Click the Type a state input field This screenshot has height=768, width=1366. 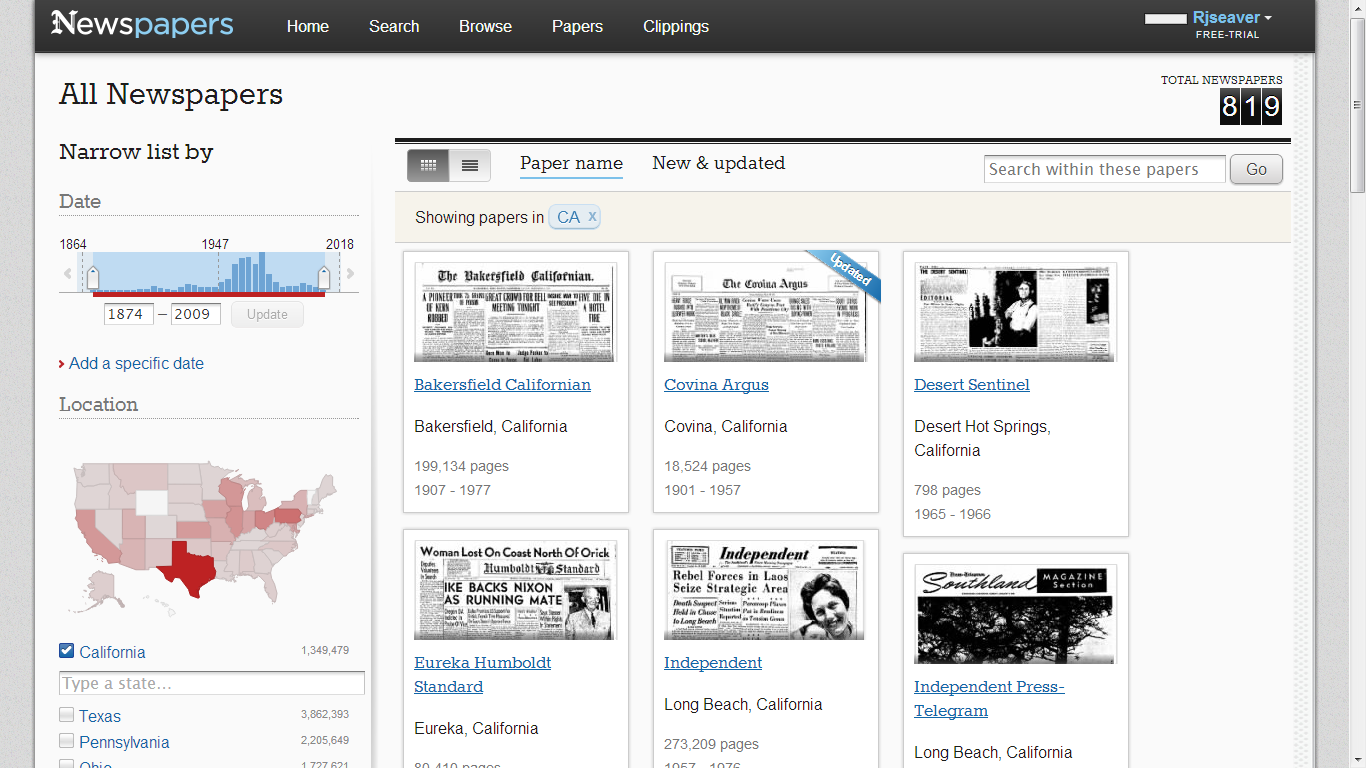click(211, 683)
